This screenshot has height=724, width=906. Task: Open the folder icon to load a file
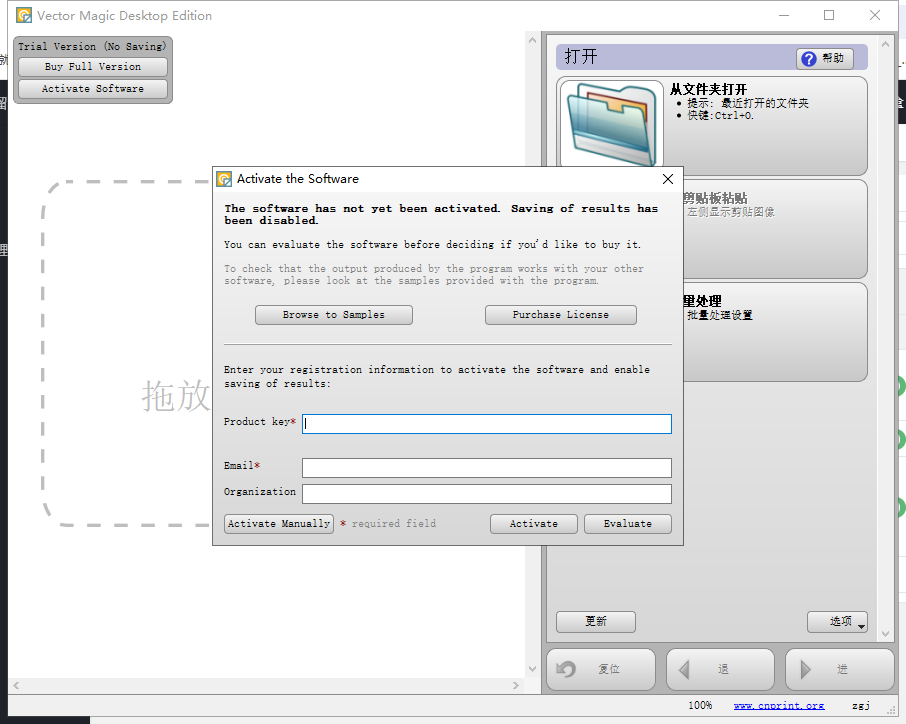point(611,124)
